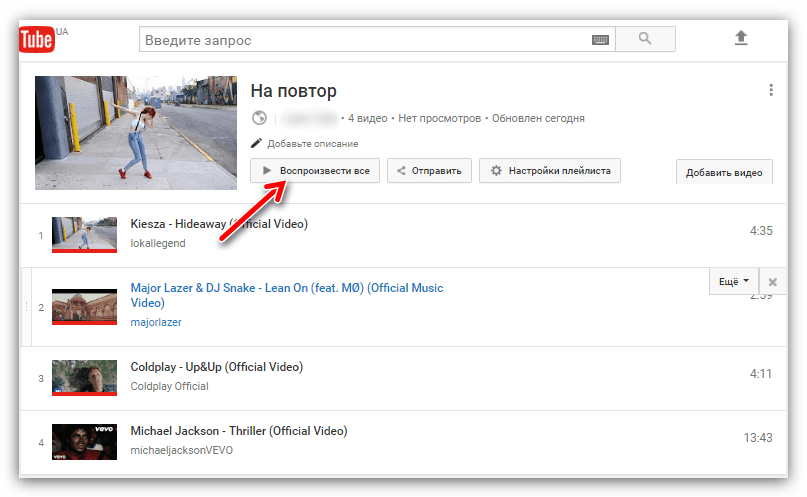Click the globe privacy icon
This screenshot has width=807, height=497.
coord(259,118)
